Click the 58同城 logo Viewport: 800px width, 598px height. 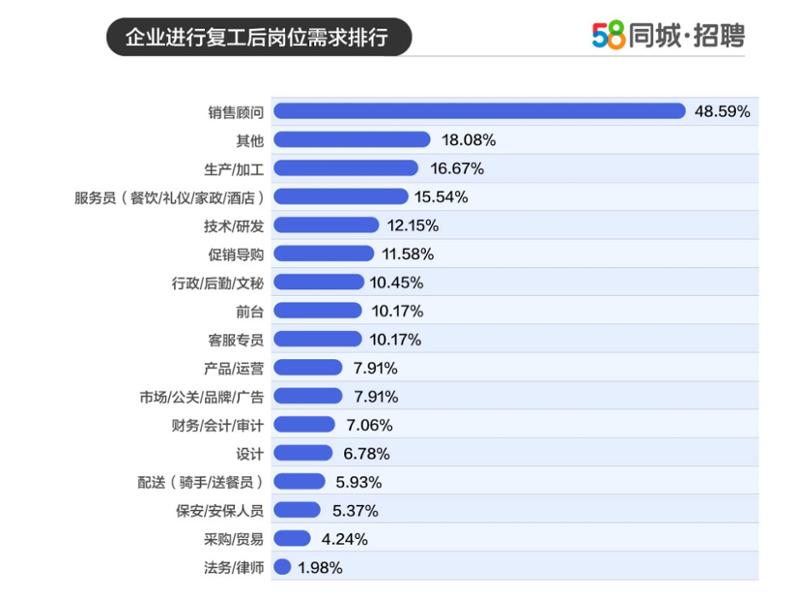pyautogui.click(x=638, y=36)
